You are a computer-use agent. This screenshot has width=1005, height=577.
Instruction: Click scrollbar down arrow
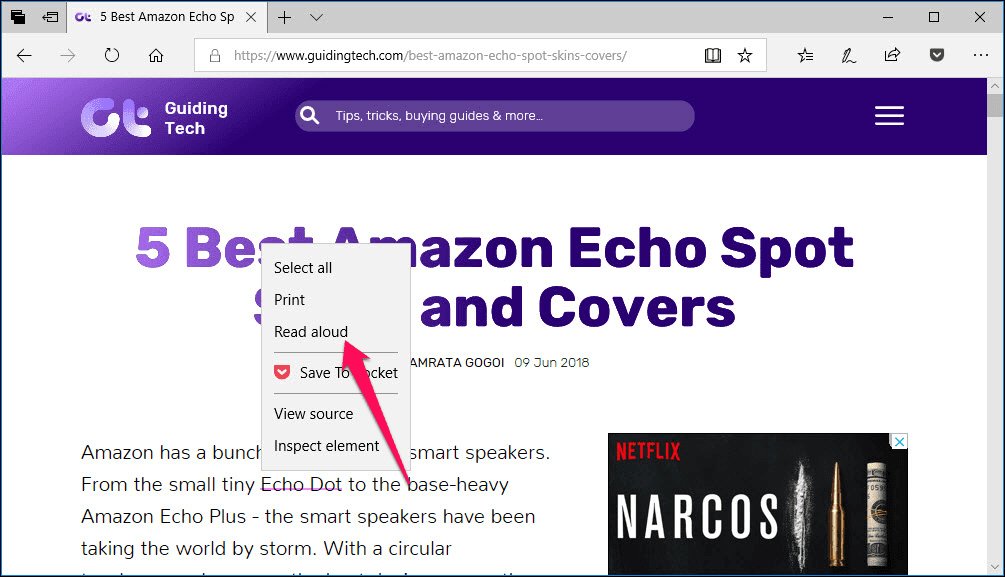(995, 567)
